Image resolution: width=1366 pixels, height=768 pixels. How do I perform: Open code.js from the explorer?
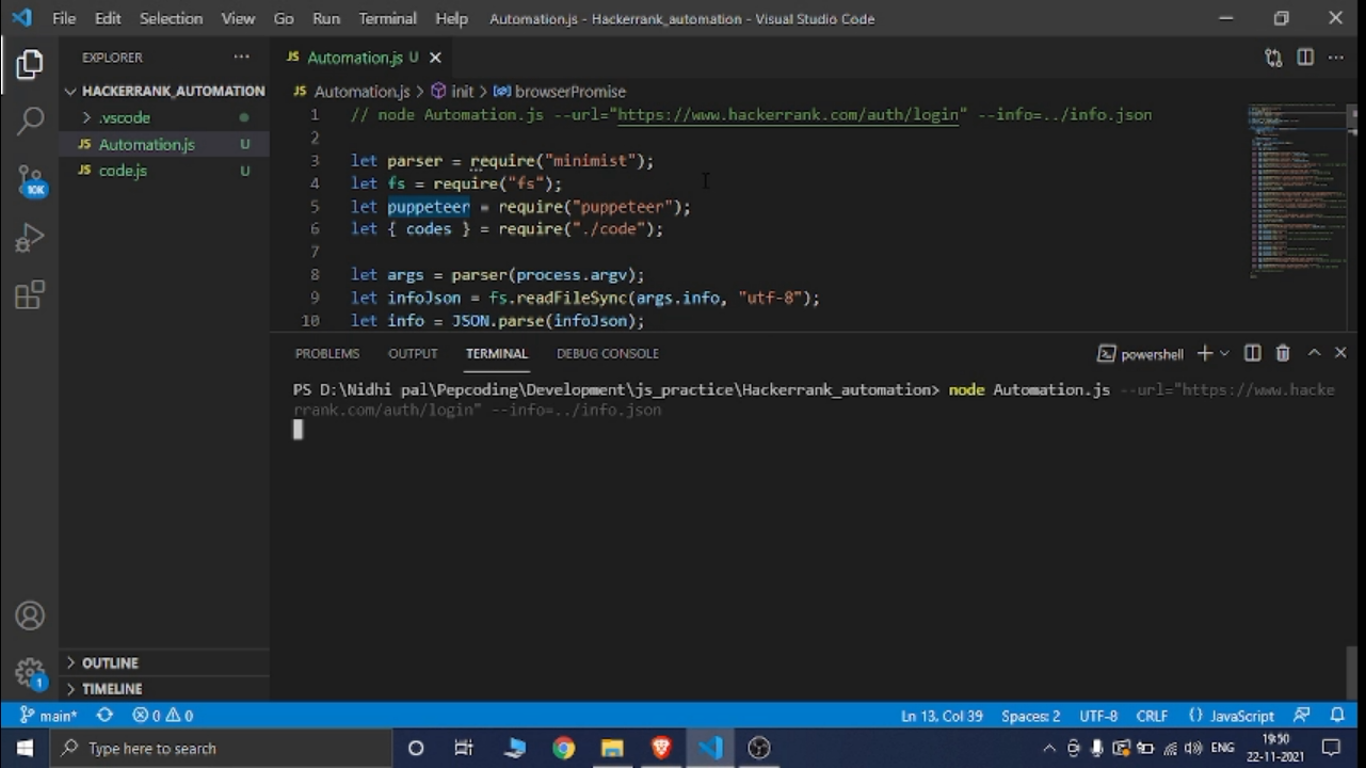point(122,170)
